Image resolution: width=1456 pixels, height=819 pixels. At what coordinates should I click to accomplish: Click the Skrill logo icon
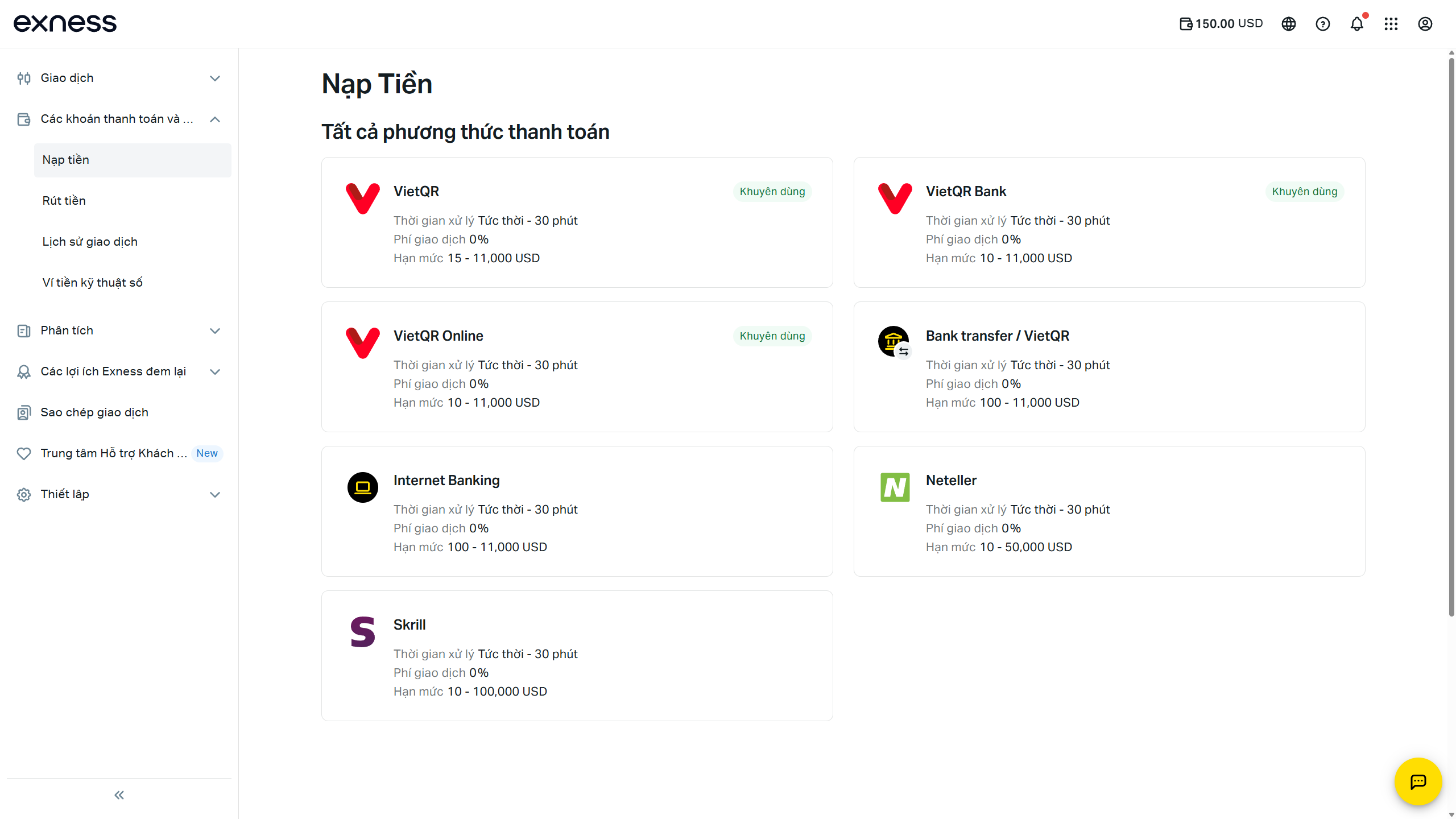click(362, 632)
